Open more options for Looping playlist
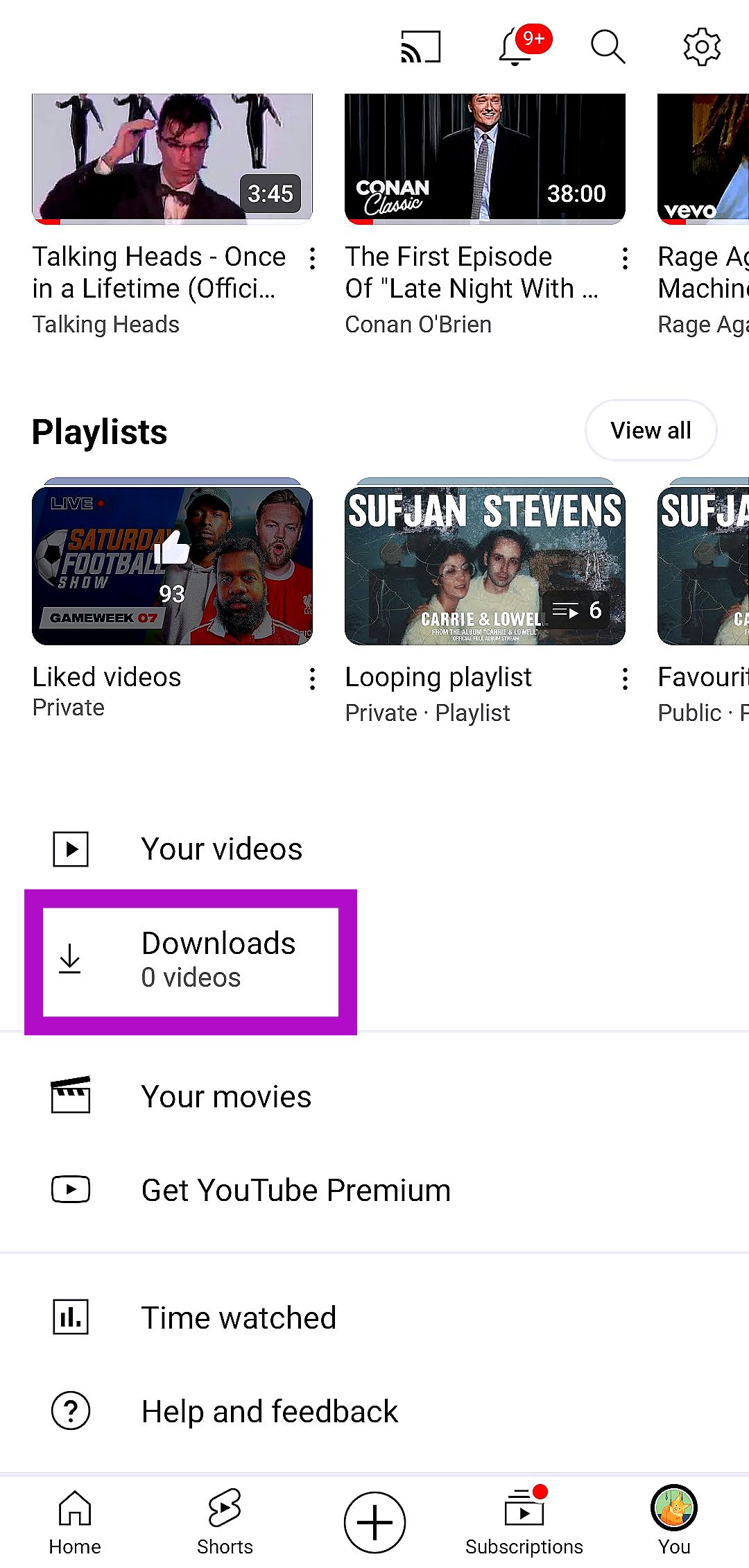 pos(626,679)
